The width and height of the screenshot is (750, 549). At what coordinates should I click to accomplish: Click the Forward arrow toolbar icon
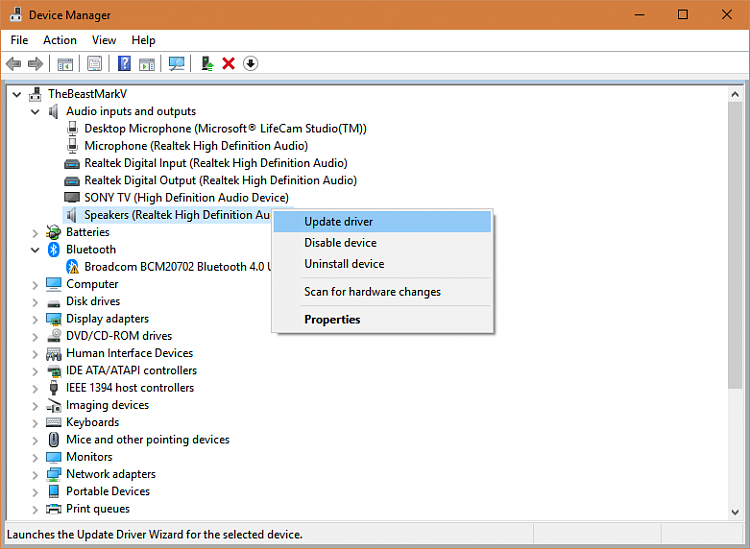tap(35, 64)
